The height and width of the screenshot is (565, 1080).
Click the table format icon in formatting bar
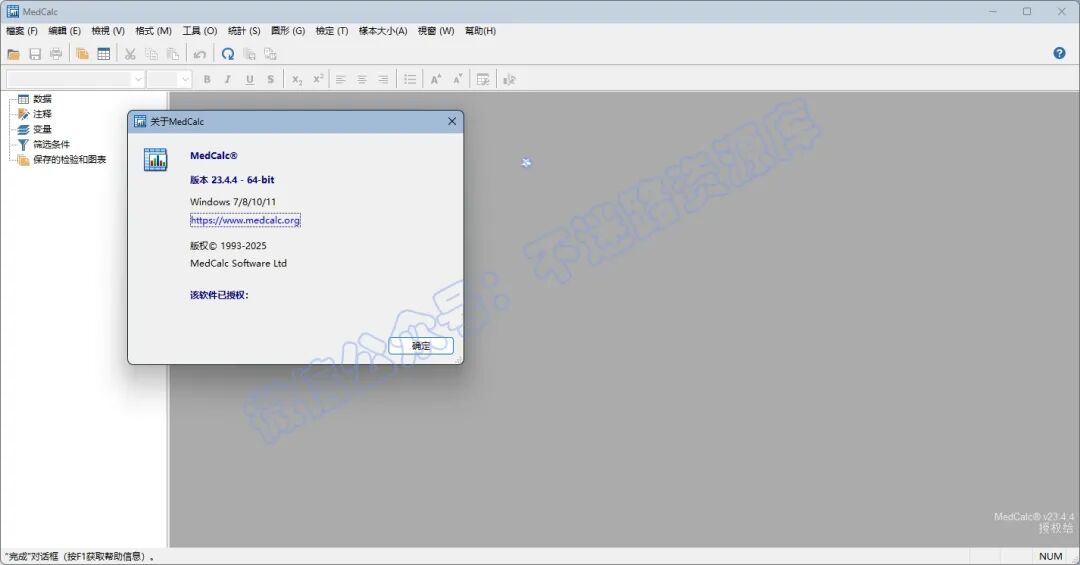click(484, 79)
